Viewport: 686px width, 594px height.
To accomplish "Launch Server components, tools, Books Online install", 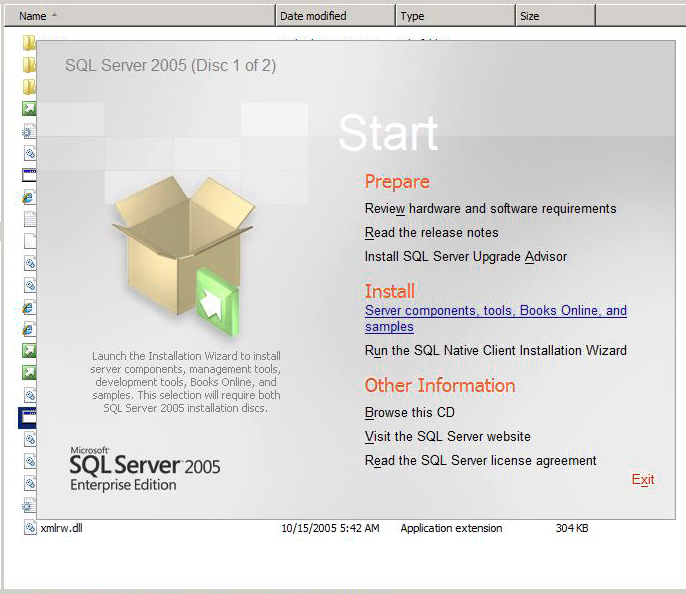I will 495,311.
